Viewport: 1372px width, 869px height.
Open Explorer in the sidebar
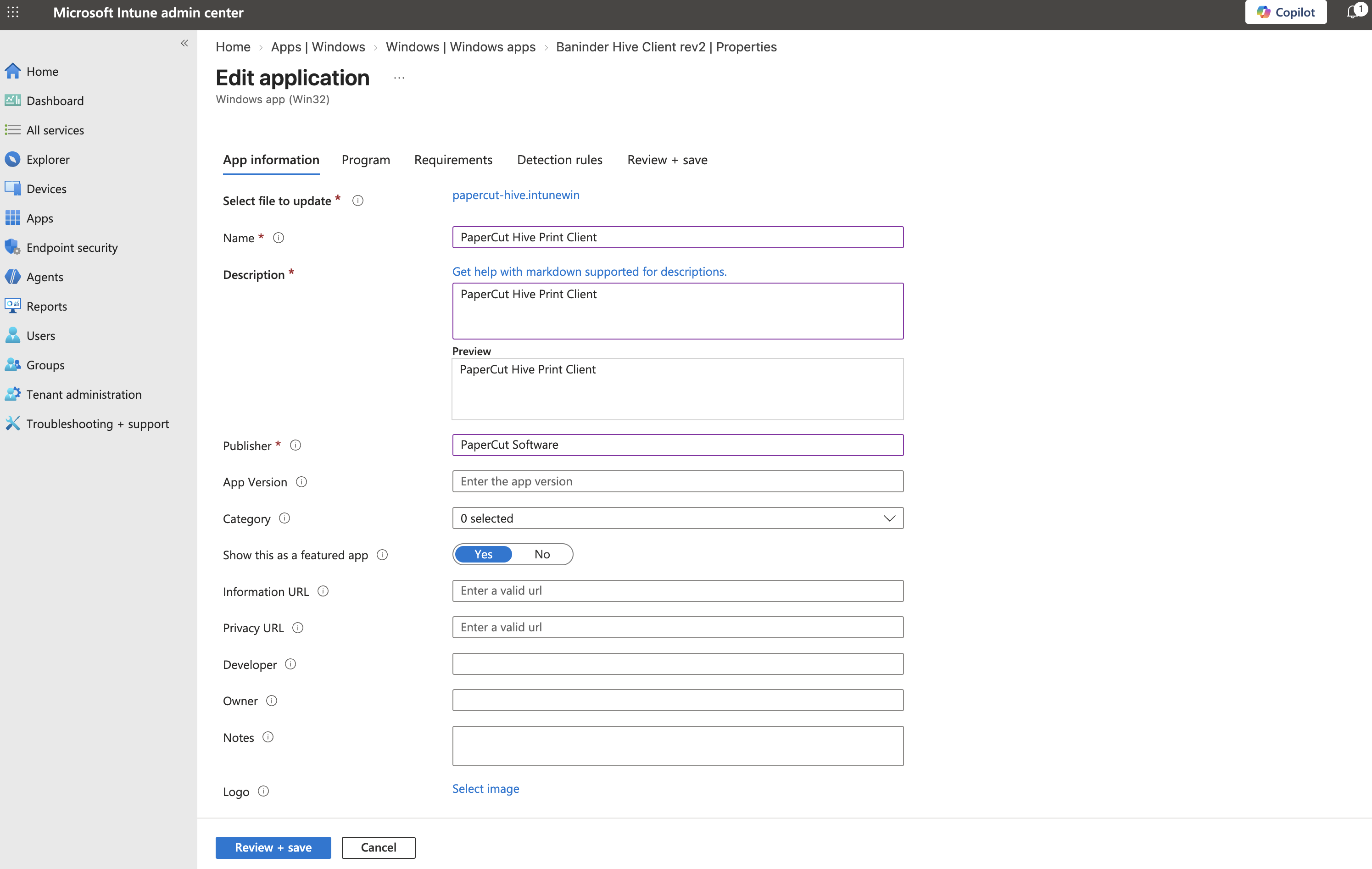[48, 160]
